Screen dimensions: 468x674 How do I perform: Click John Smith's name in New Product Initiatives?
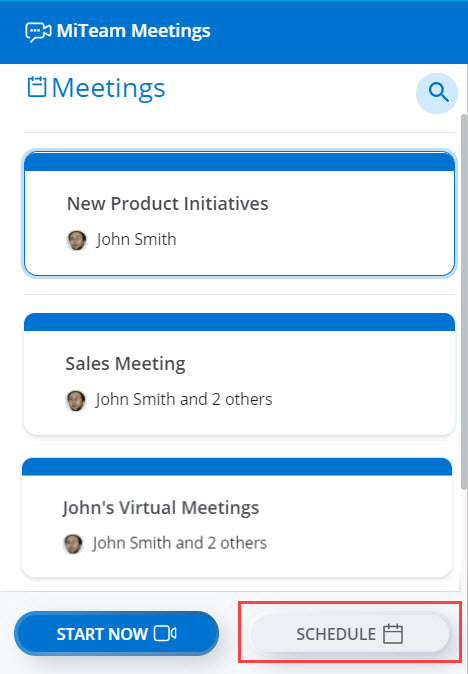tap(136, 239)
